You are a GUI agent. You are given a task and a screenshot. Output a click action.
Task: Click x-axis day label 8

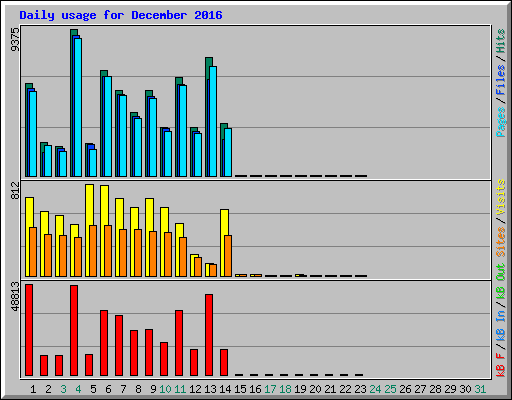tap(138, 389)
